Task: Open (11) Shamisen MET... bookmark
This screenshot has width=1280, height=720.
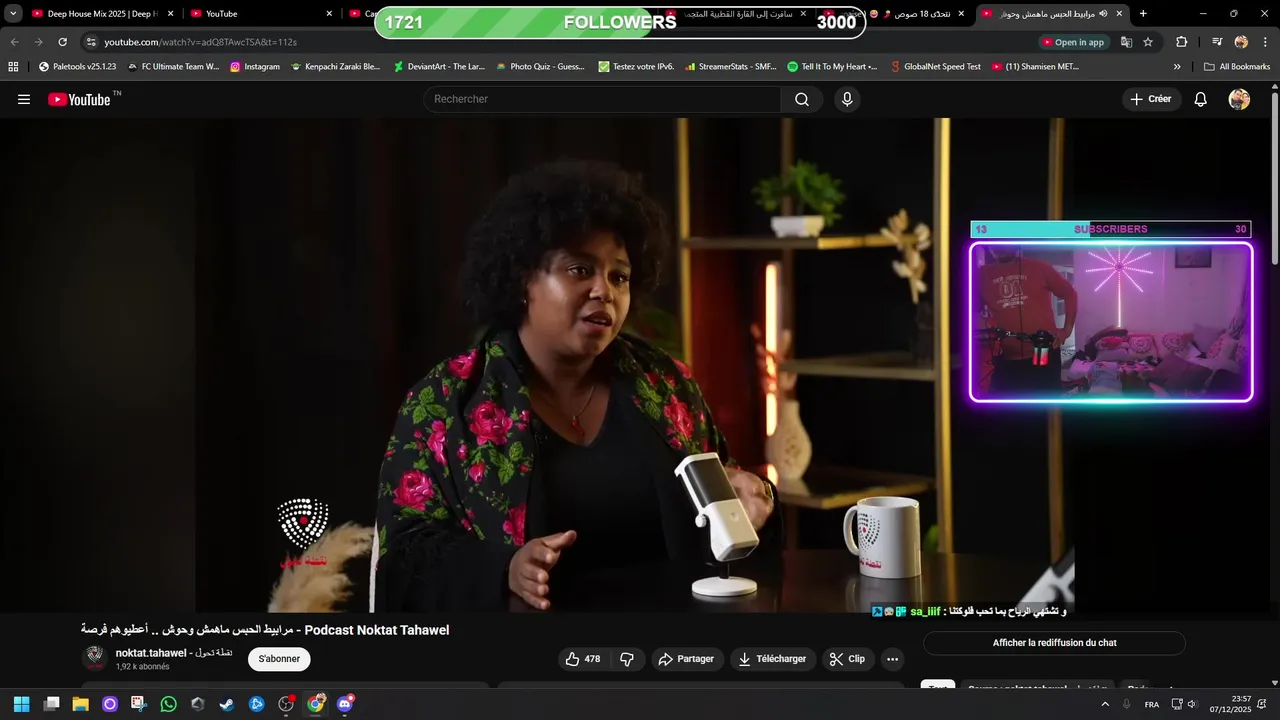Action: click(1035, 67)
